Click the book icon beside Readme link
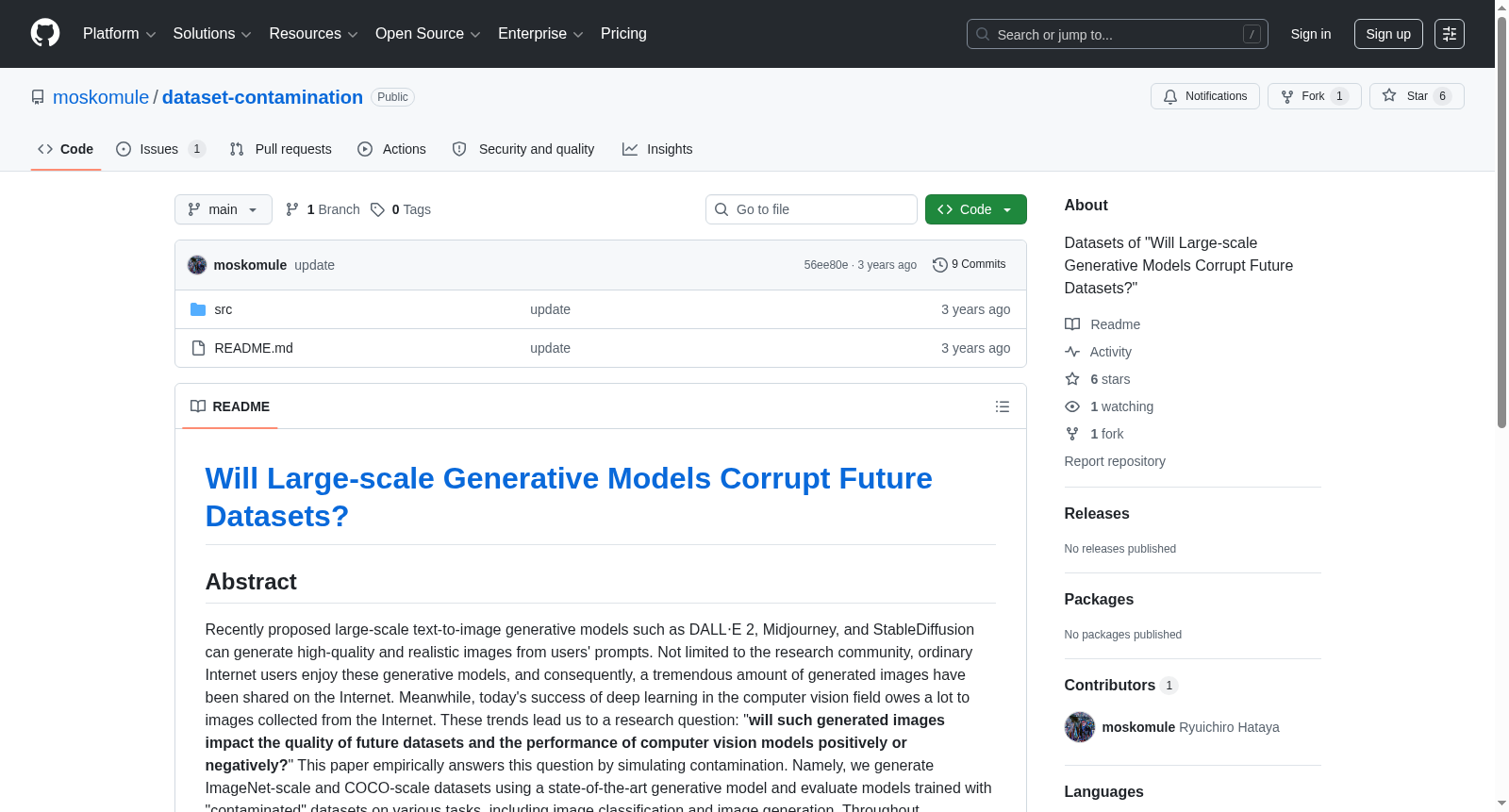This screenshot has height=812, width=1509. 1072,324
